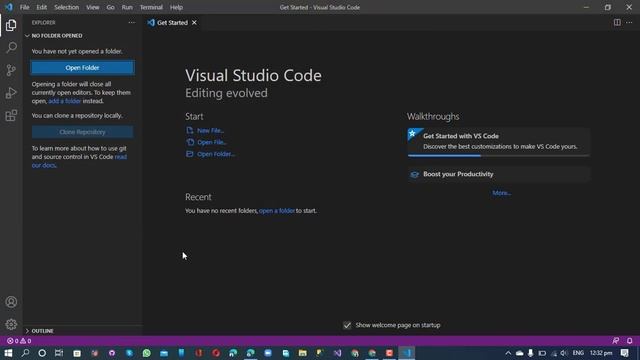Viewport: 640px width, 360px height.
Task: Open the Run menu
Action: (x=127, y=7)
